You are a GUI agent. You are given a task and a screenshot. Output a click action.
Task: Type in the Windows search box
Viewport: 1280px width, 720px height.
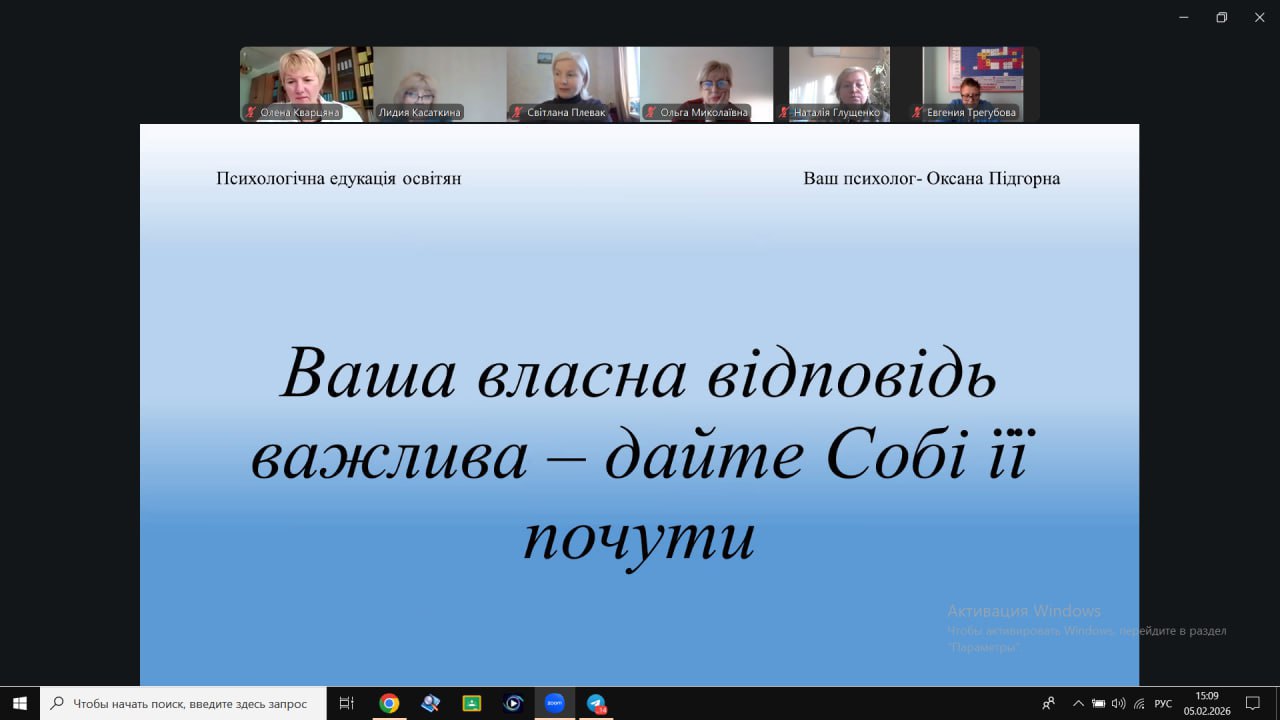pos(190,703)
